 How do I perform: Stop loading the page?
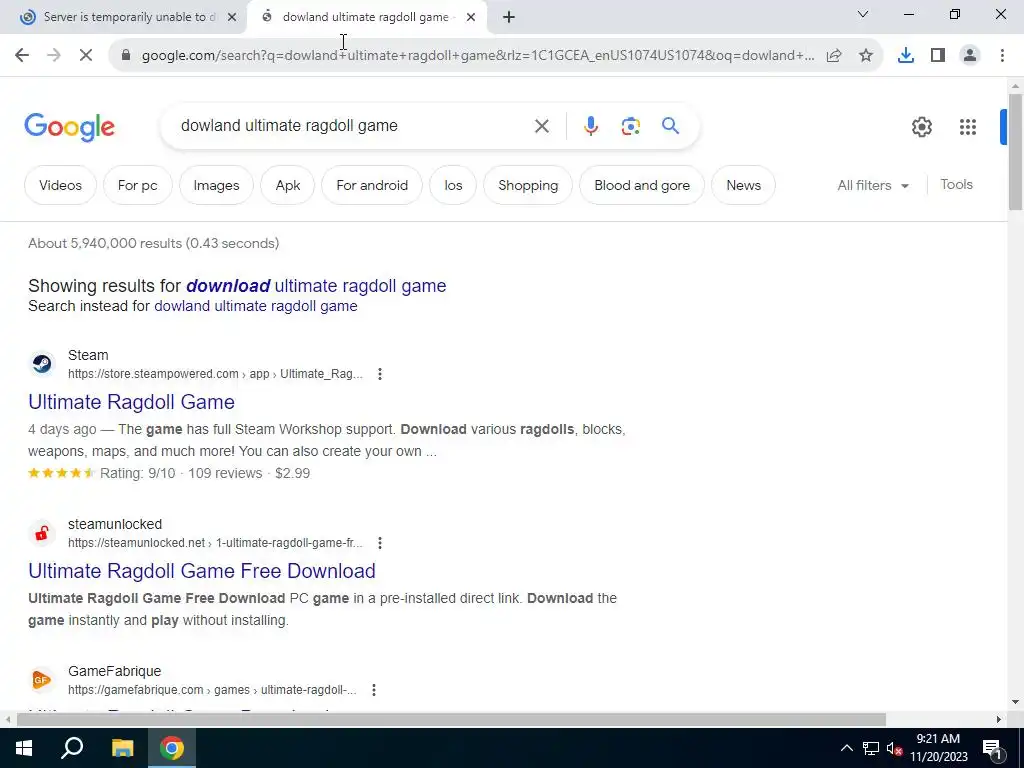86,56
